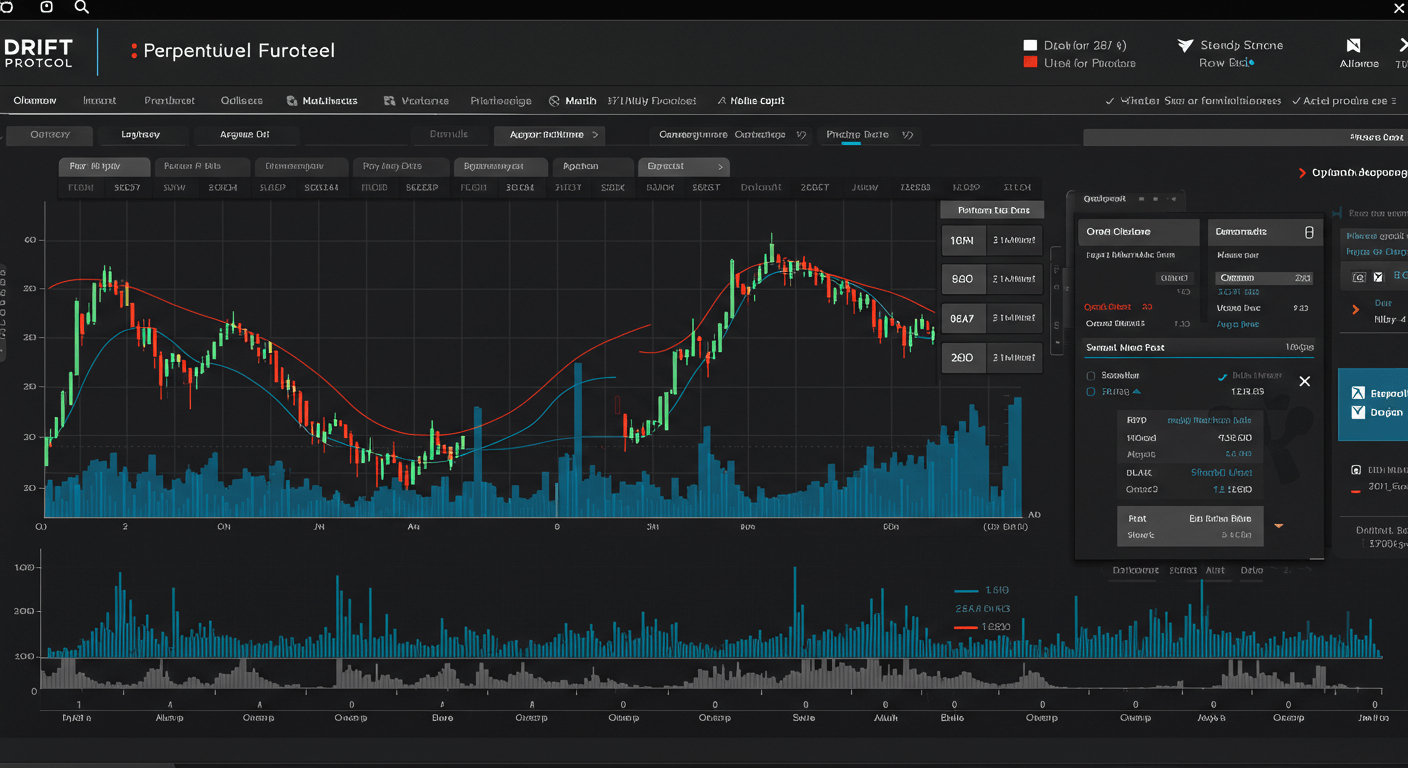Image resolution: width=1408 pixels, height=768 pixels.
Task: Click the DRIFT PROTOCOL logo
Action: coord(37,53)
